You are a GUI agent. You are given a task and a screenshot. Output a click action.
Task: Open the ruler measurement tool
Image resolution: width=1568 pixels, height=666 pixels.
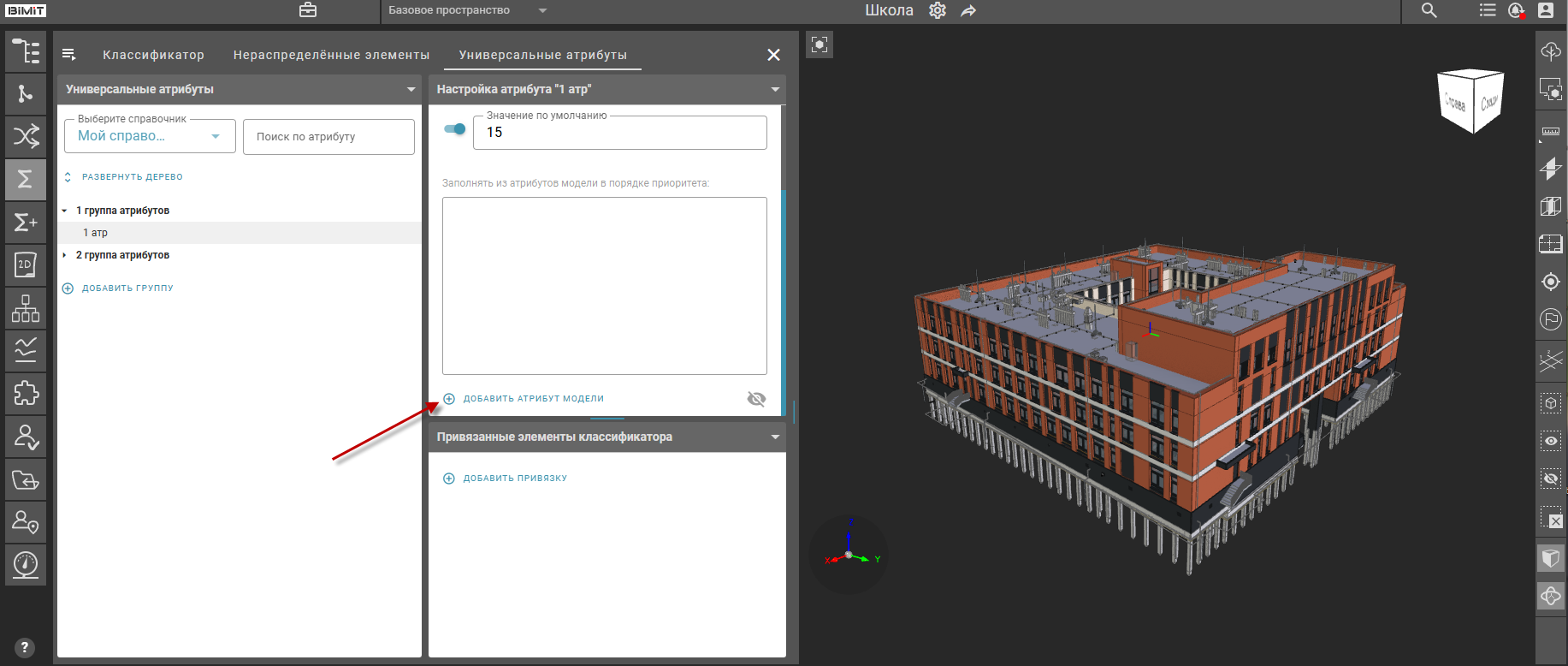pyautogui.click(x=1550, y=132)
